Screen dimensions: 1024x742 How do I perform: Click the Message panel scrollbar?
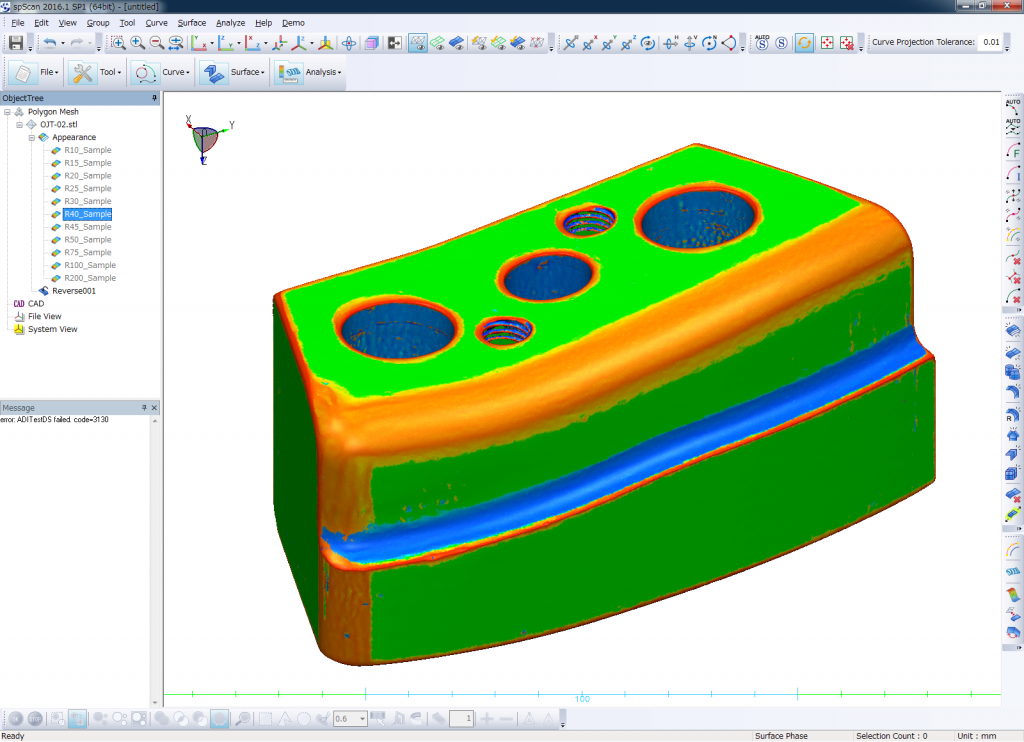pos(155,562)
